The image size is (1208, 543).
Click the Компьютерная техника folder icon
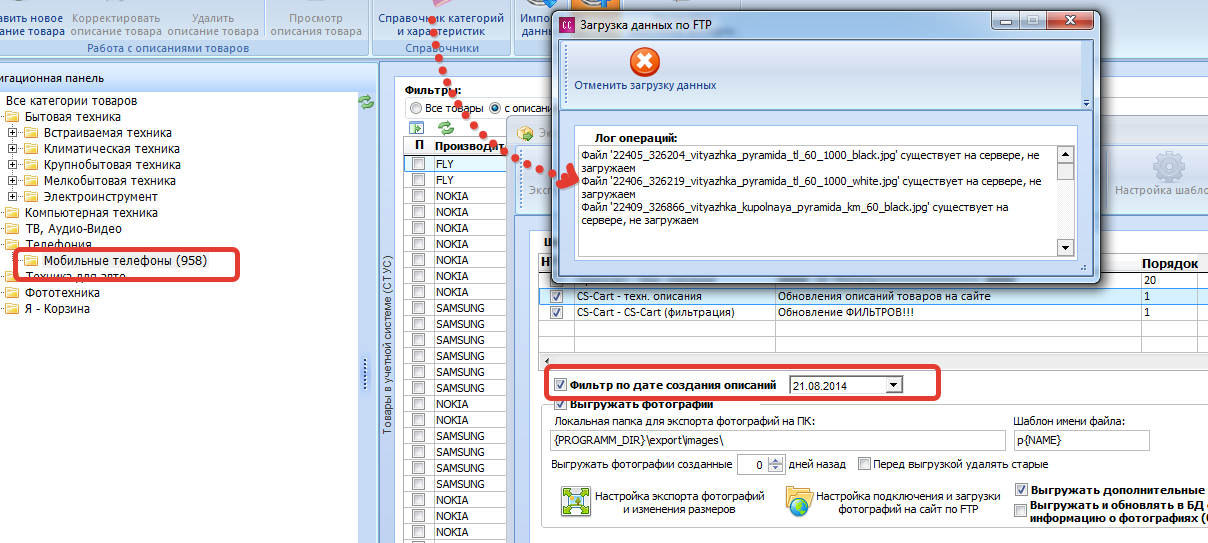[x=13, y=213]
